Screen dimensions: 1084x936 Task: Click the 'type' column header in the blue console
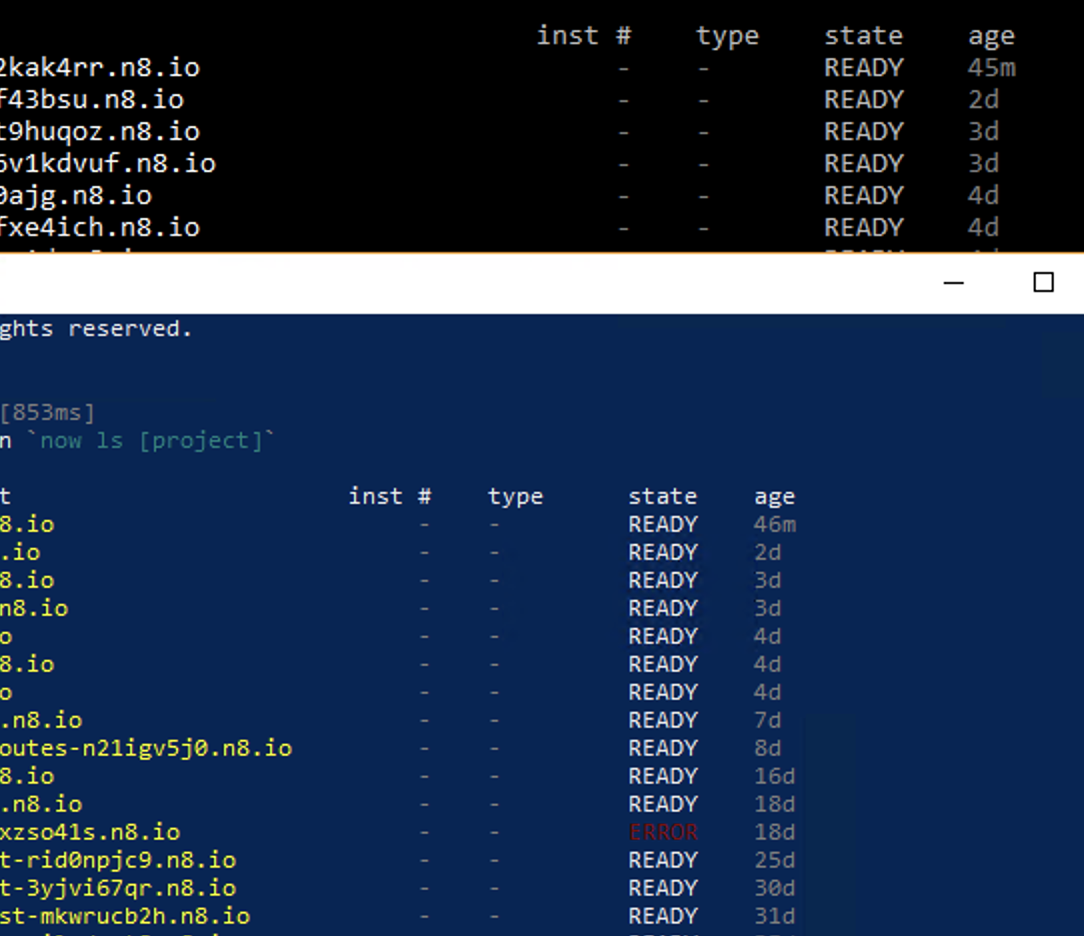point(515,495)
